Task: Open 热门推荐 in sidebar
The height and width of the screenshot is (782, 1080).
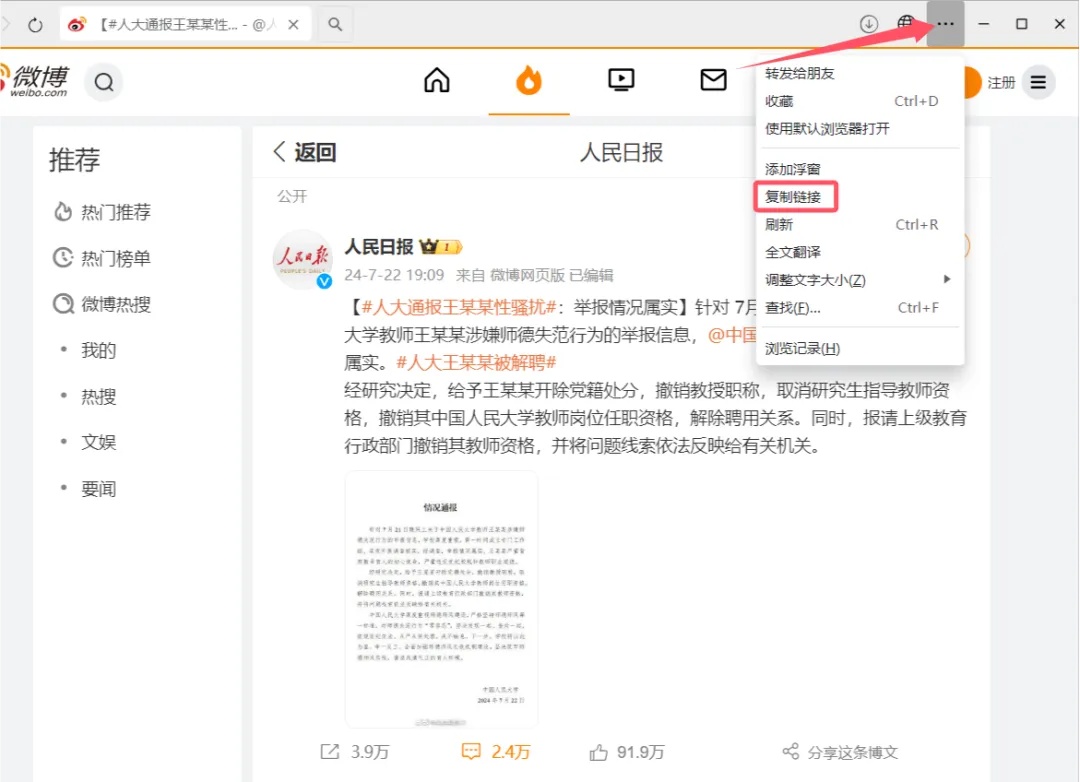Action: coord(102,212)
